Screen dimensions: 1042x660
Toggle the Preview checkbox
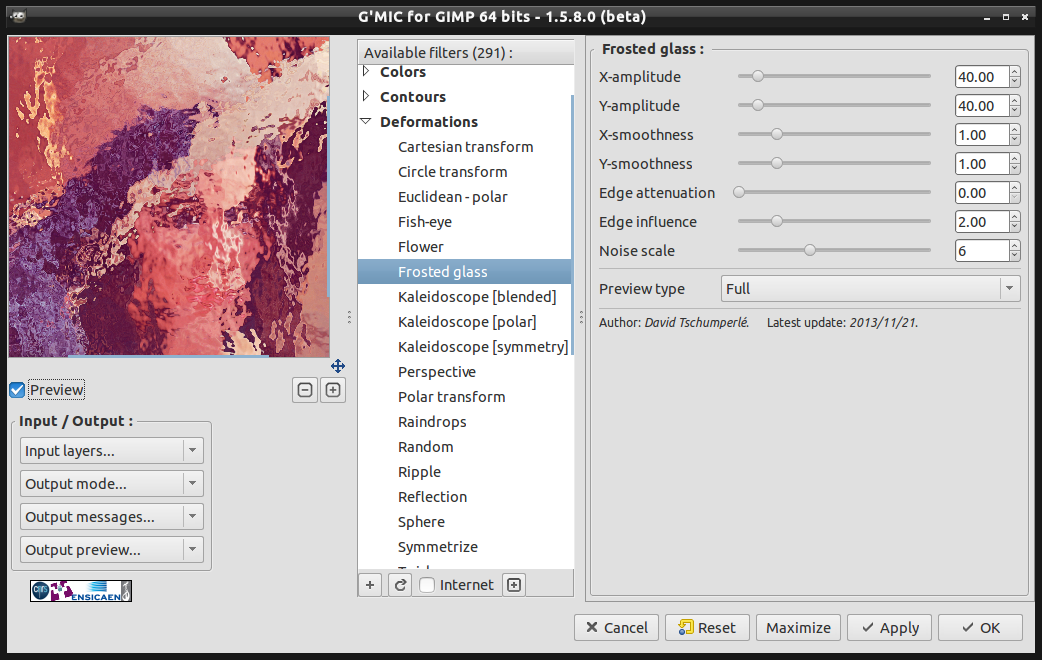(17, 390)
